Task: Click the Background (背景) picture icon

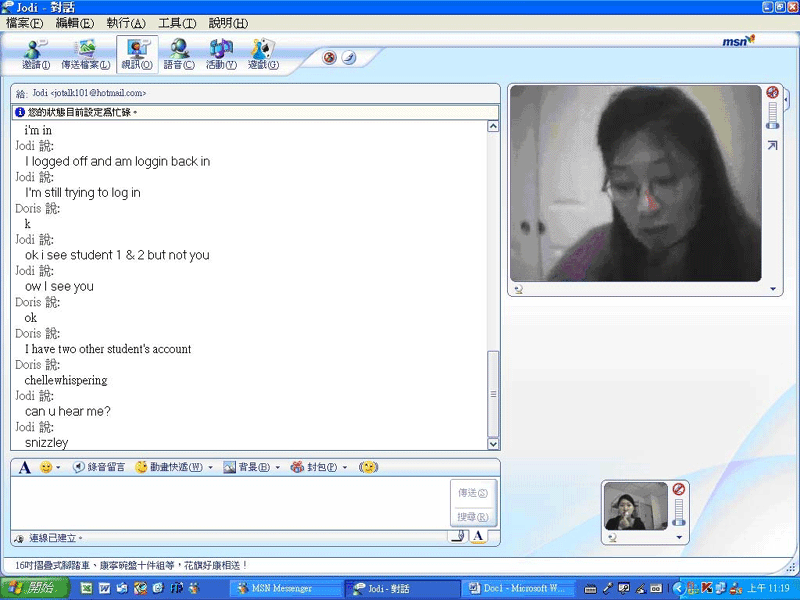Action: [x=229, y=467]
